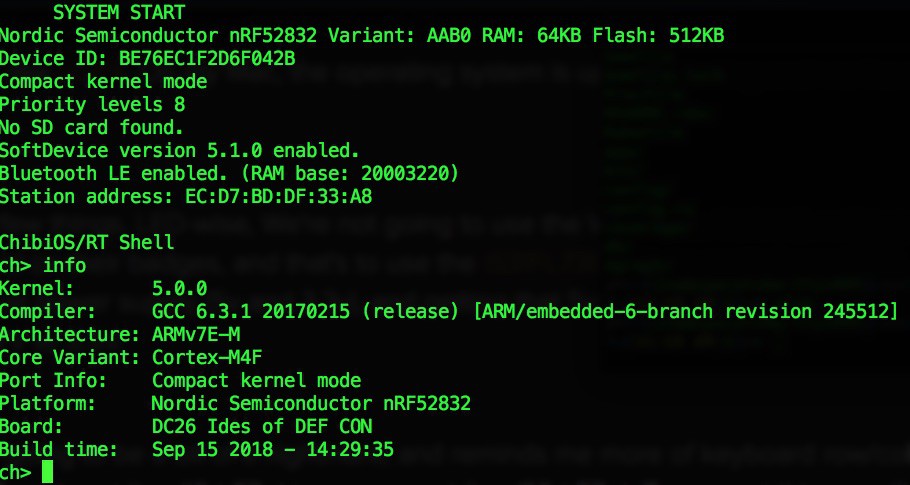
Task: Click the 'ARMv7E-M' architecture value
Action: 196,334
